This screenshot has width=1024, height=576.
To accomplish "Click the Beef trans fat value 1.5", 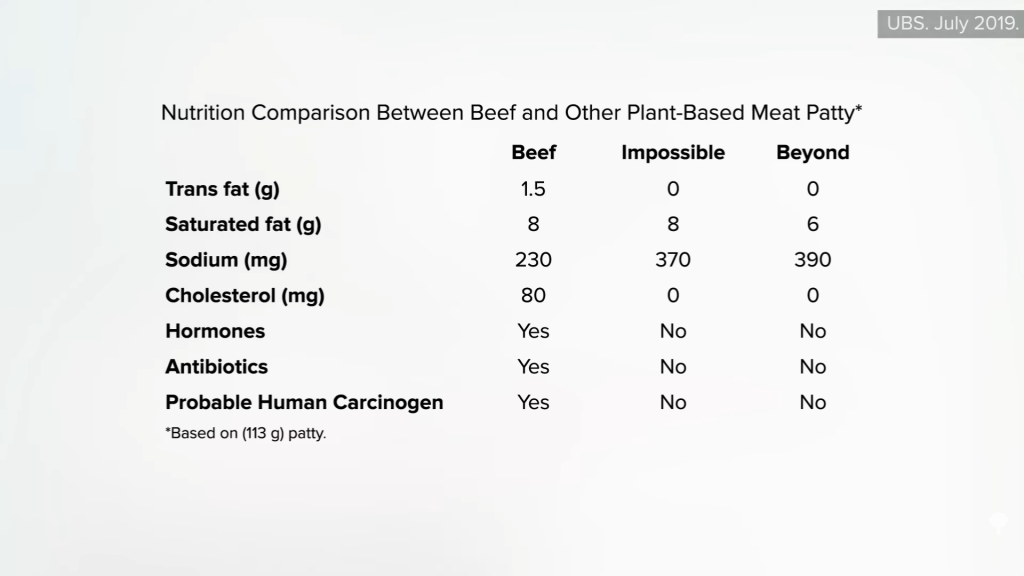I will (x=533, y=189).
